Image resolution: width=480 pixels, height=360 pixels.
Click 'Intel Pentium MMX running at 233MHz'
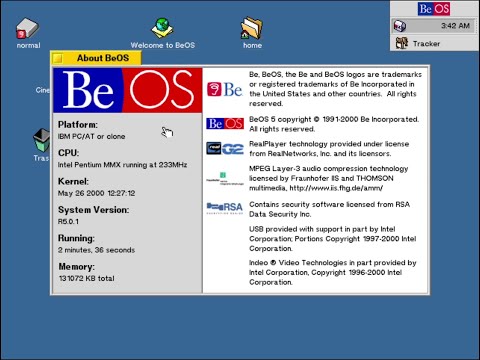(x=122, y=165)
